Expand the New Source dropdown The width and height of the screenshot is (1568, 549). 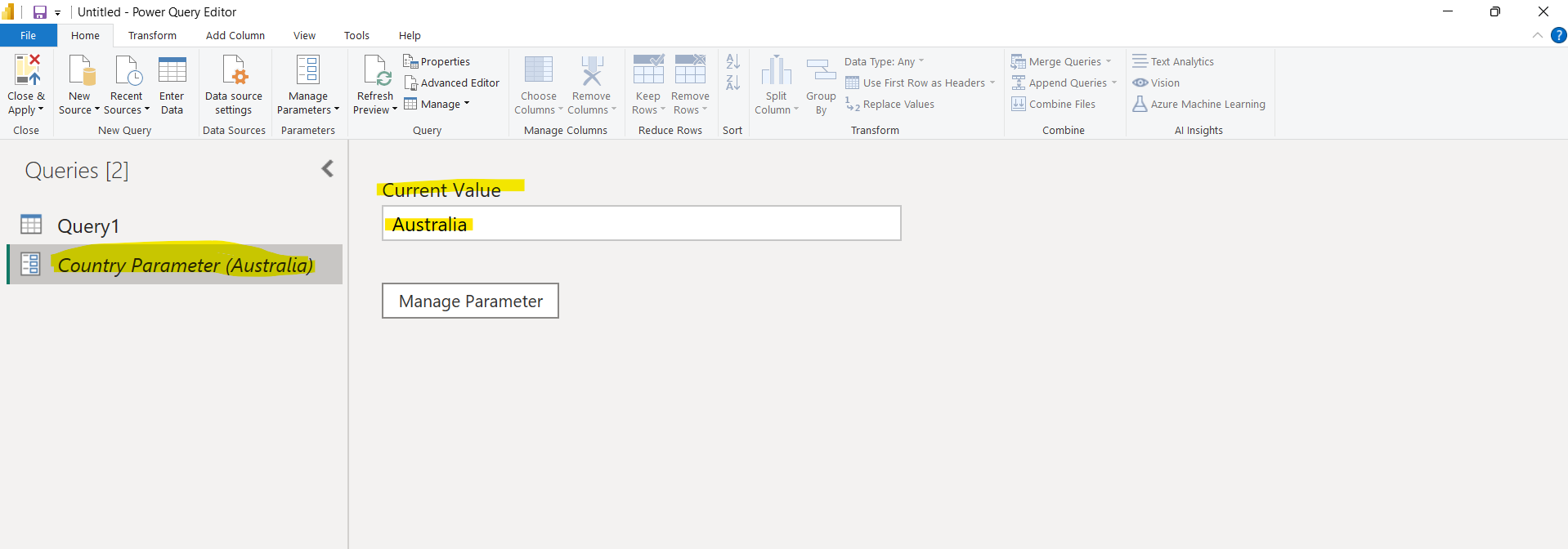tap(79, 109)
